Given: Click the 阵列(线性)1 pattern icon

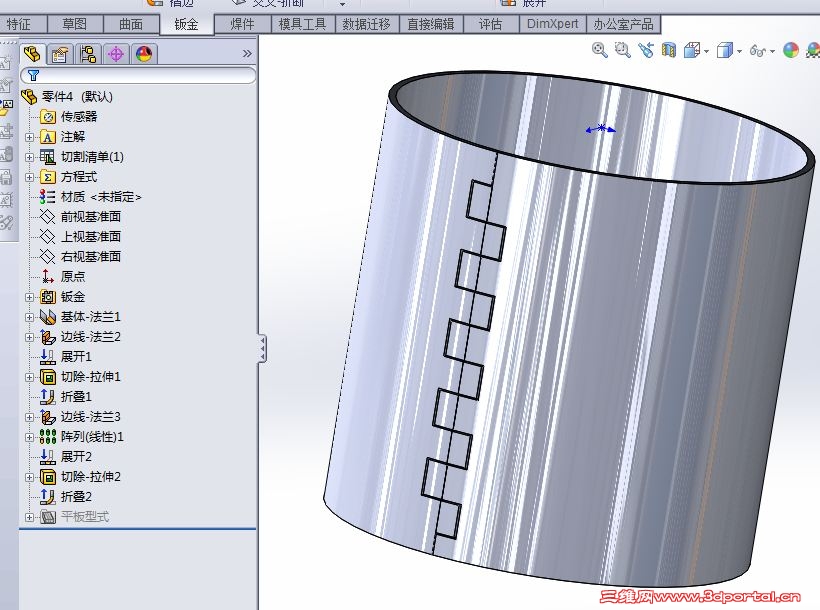Looking at the screenshot, I should pos(48,436).
